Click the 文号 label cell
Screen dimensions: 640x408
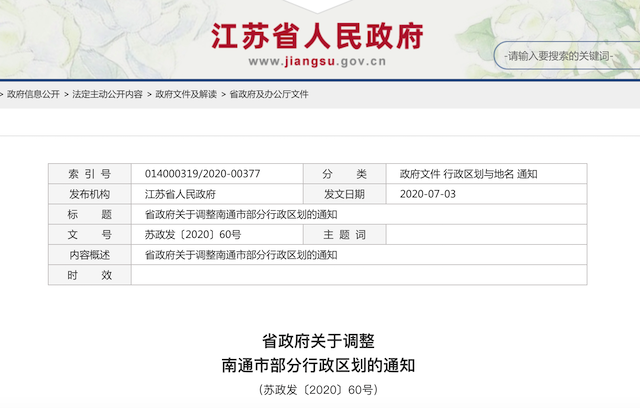[x=90, y=235]
